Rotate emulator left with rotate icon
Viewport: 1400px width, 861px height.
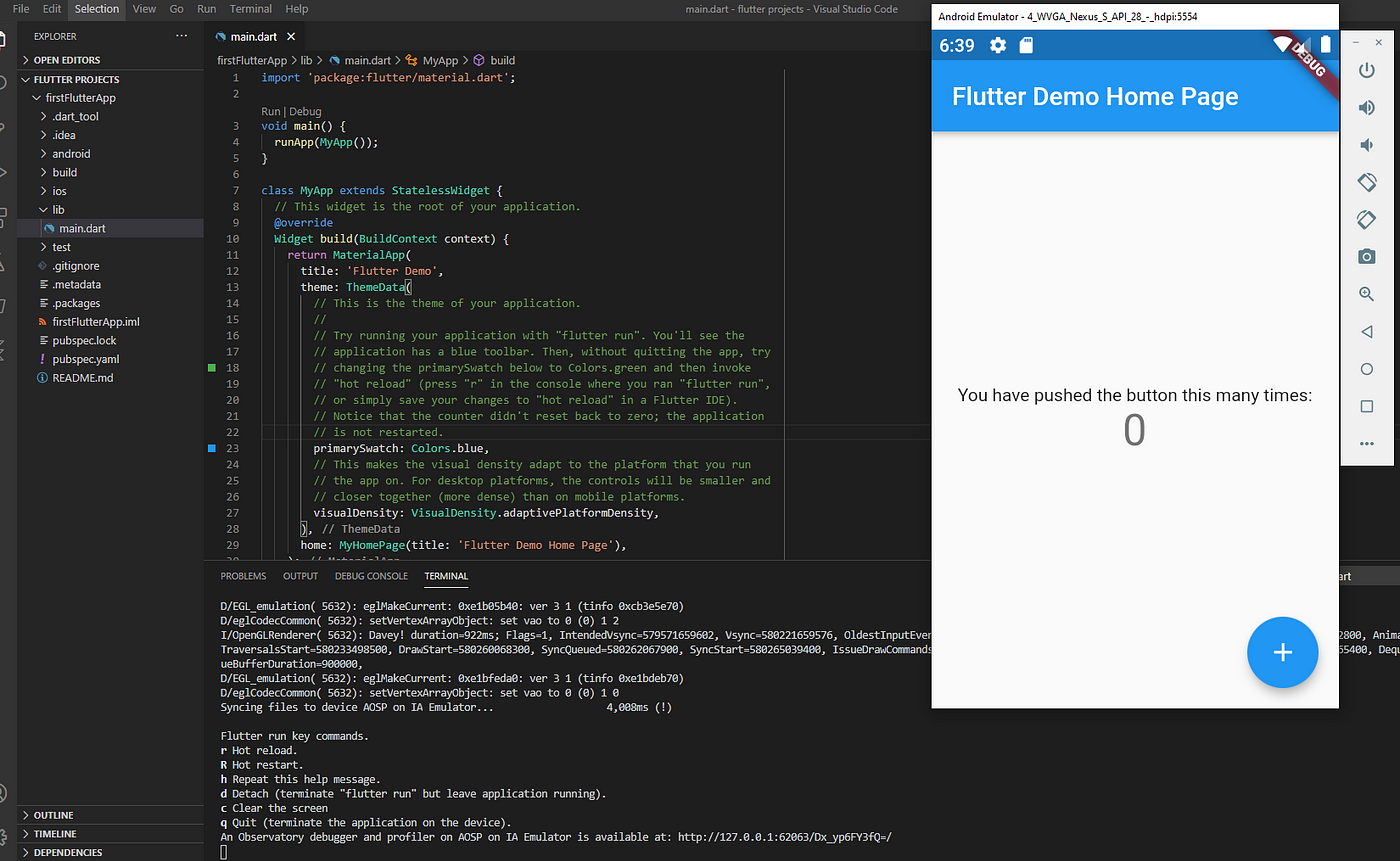pyautogui.click(x=1366, y=182)
